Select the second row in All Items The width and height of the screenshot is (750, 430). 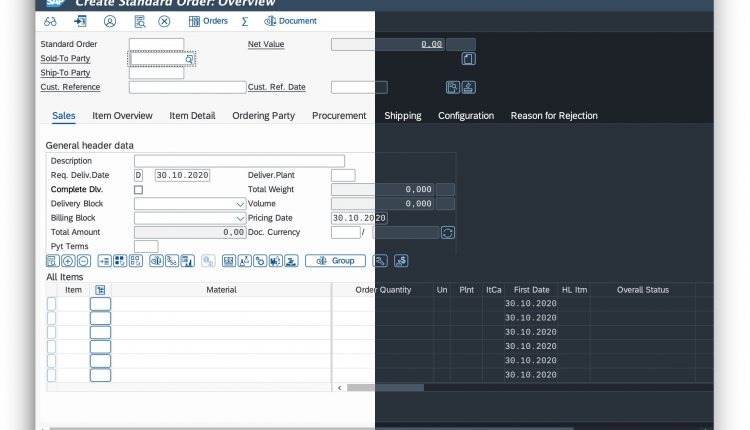pyautogui.click(x=52, y=319)
